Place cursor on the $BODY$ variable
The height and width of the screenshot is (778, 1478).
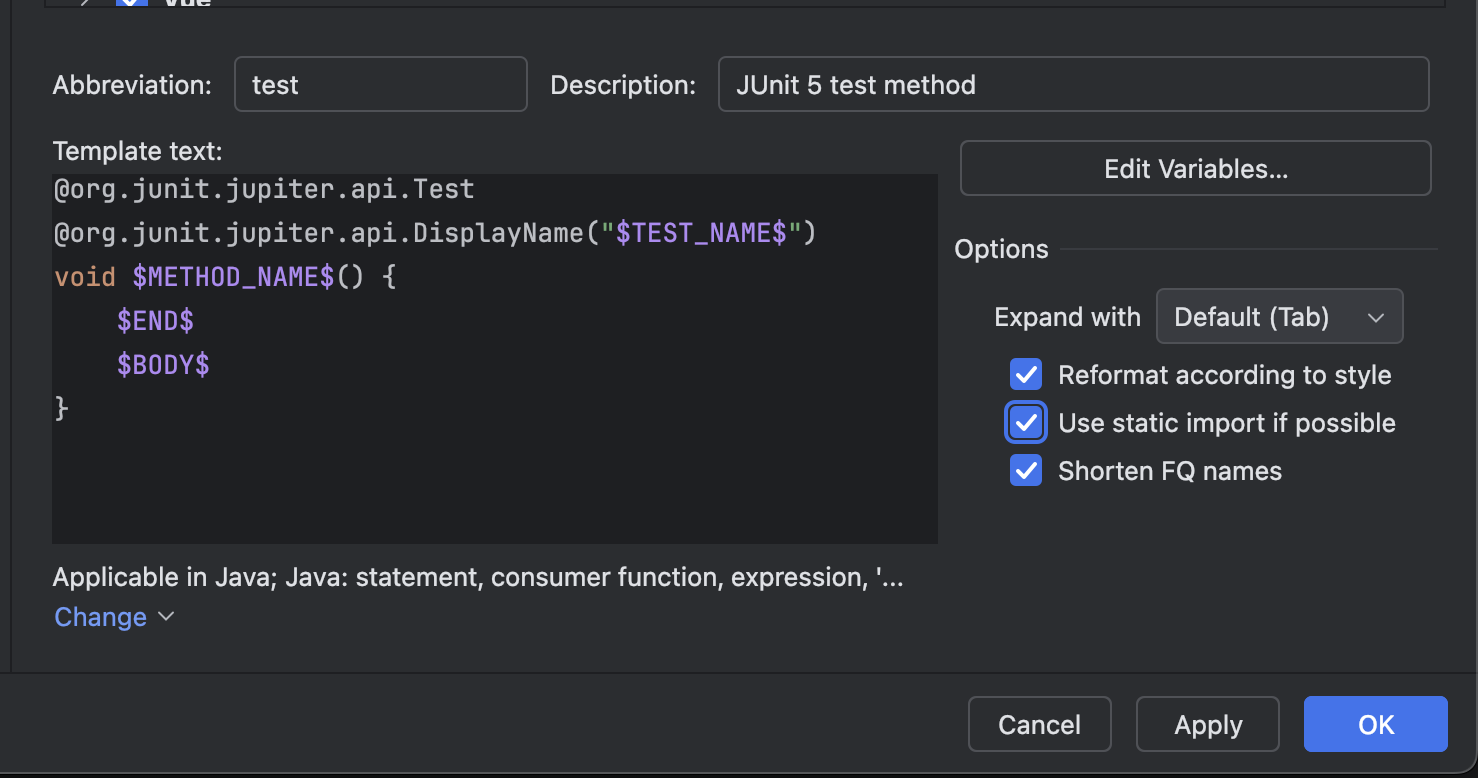point(163,365)
